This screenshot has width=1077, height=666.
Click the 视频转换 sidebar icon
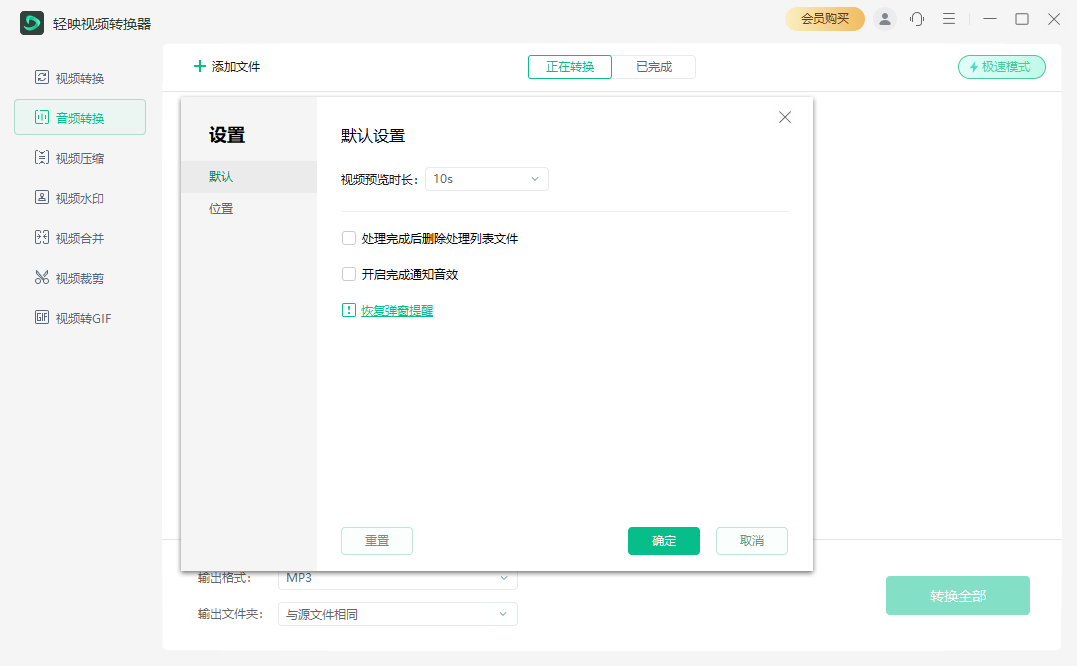(42, 78)
